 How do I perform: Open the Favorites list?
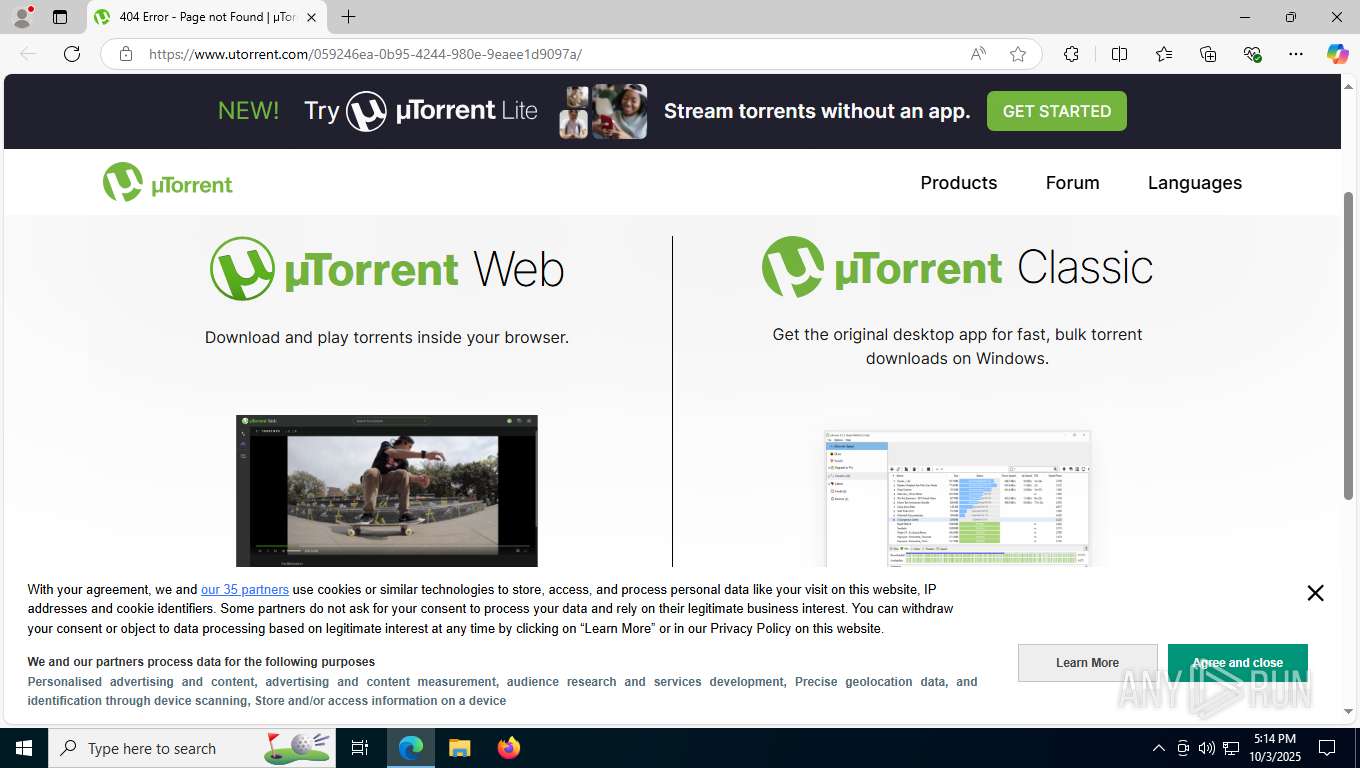coord(1164,54)
